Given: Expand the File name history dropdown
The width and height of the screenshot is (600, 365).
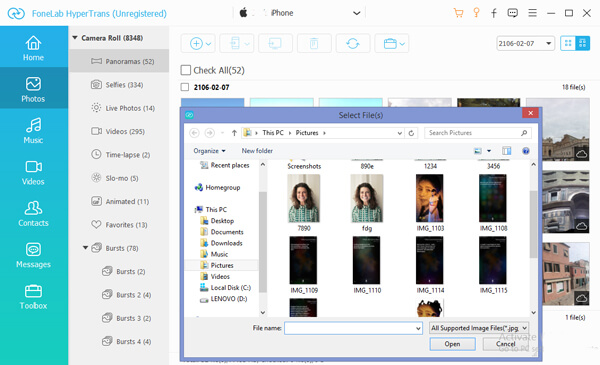Looking at the screenshot, I should pos(418,328).
